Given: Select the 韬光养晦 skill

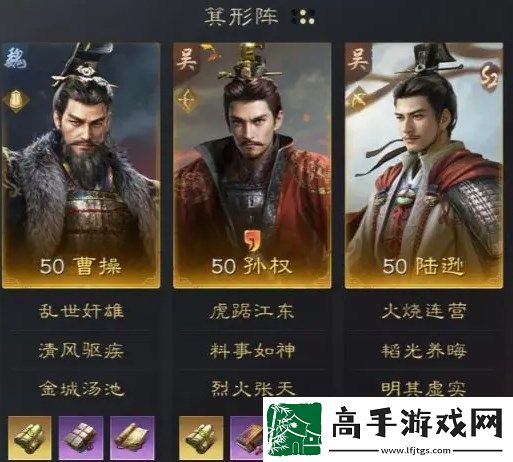Looking at the screenshot, I should tap(424, 351).
